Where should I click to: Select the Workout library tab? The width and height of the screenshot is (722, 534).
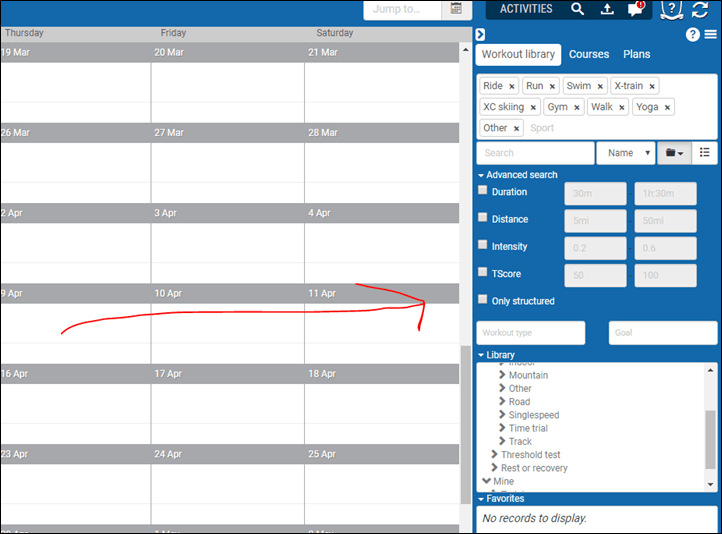(518, 54)
